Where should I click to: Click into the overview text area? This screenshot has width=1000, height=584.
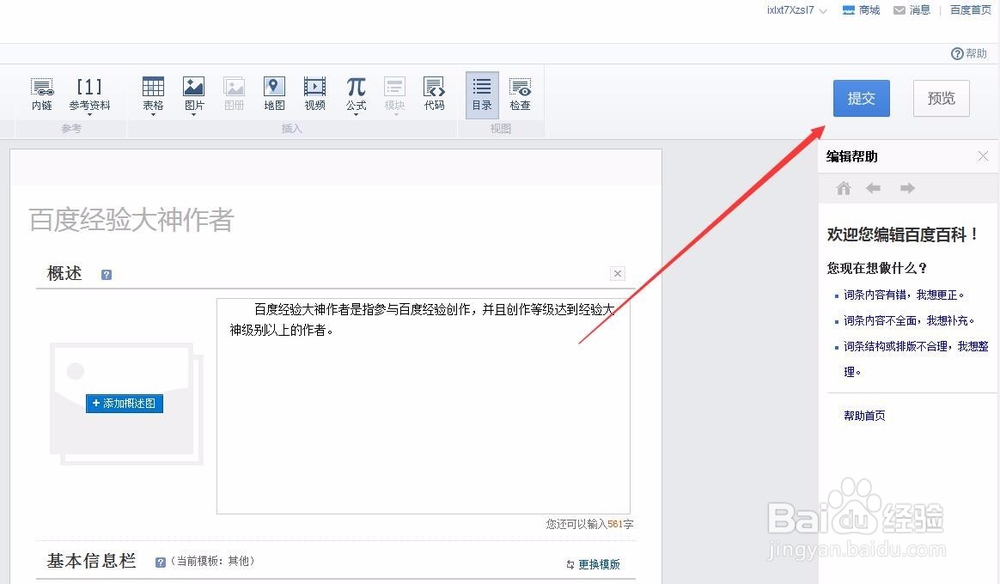coord(423,406)
